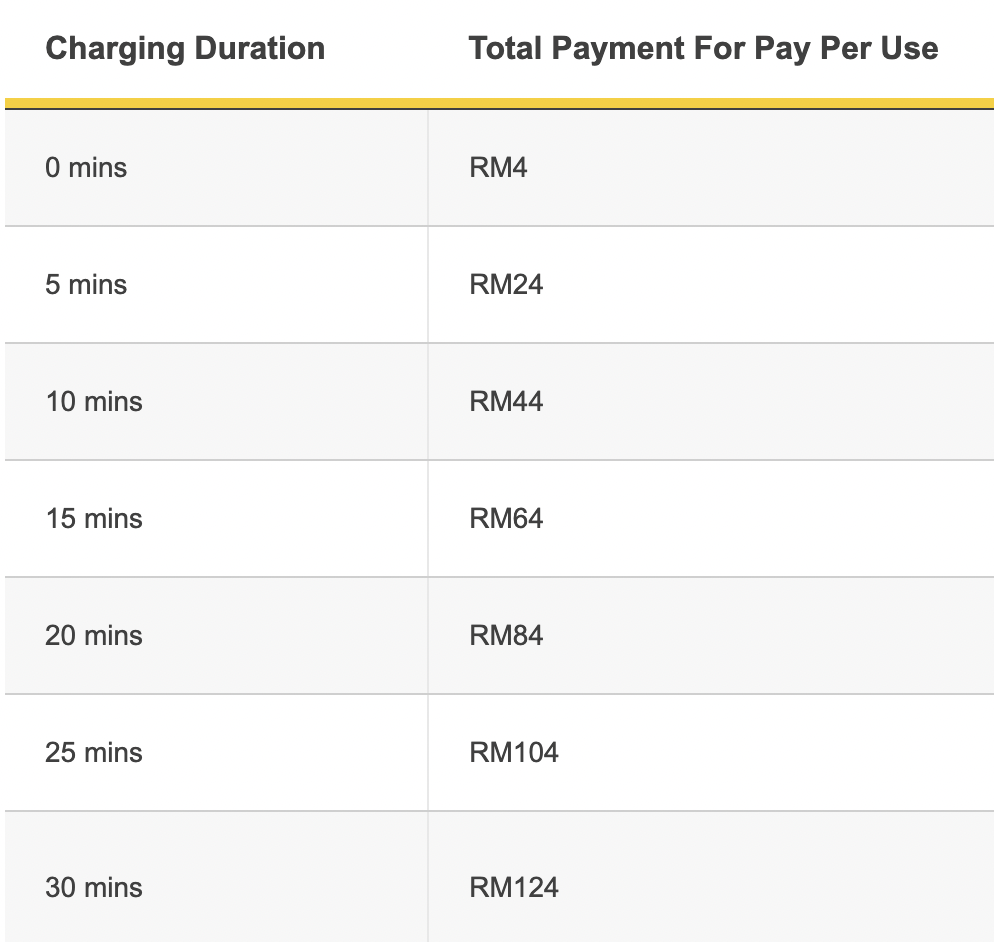Image resolution: width=994 pixels, height=942 pixels.
Task: Select the "RM124" payment cell
Action: pos(514,888)
